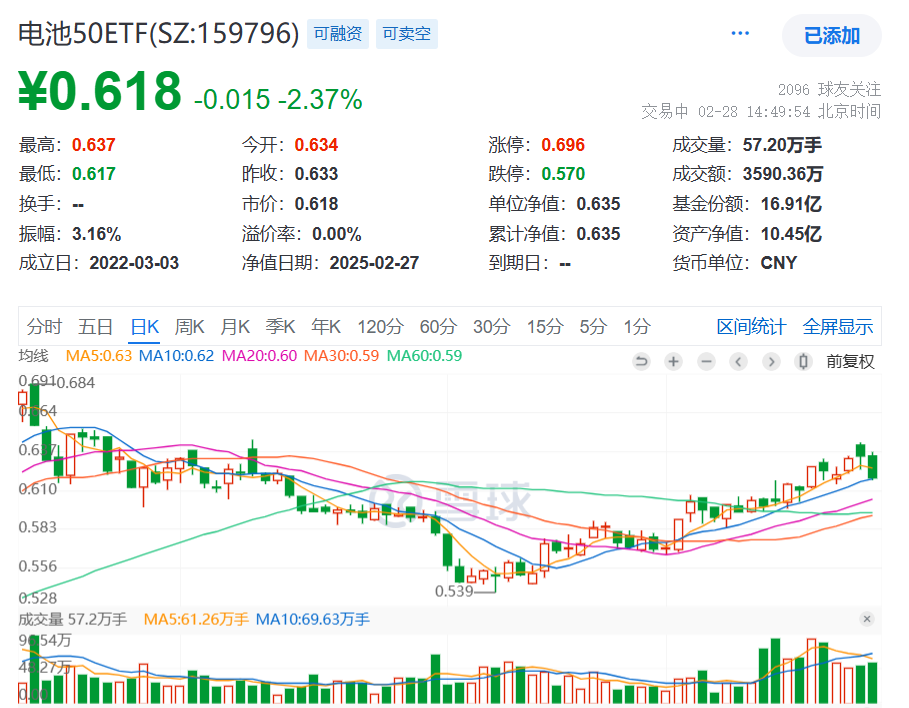Image resolution: width=909 pixels, height=708 pixels.
Task: Open the 前复权 price adjustment dropdown
Action: pyautogui.click(x=850, y=361)
